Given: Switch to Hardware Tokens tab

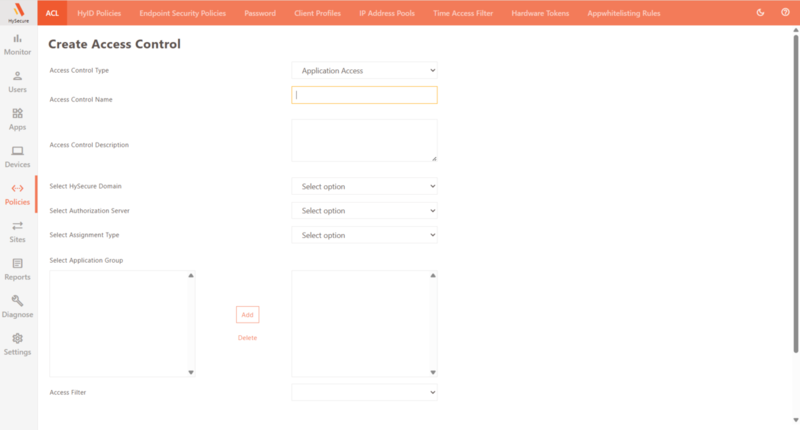Looking at the screenshot, I should pos(540,13).
